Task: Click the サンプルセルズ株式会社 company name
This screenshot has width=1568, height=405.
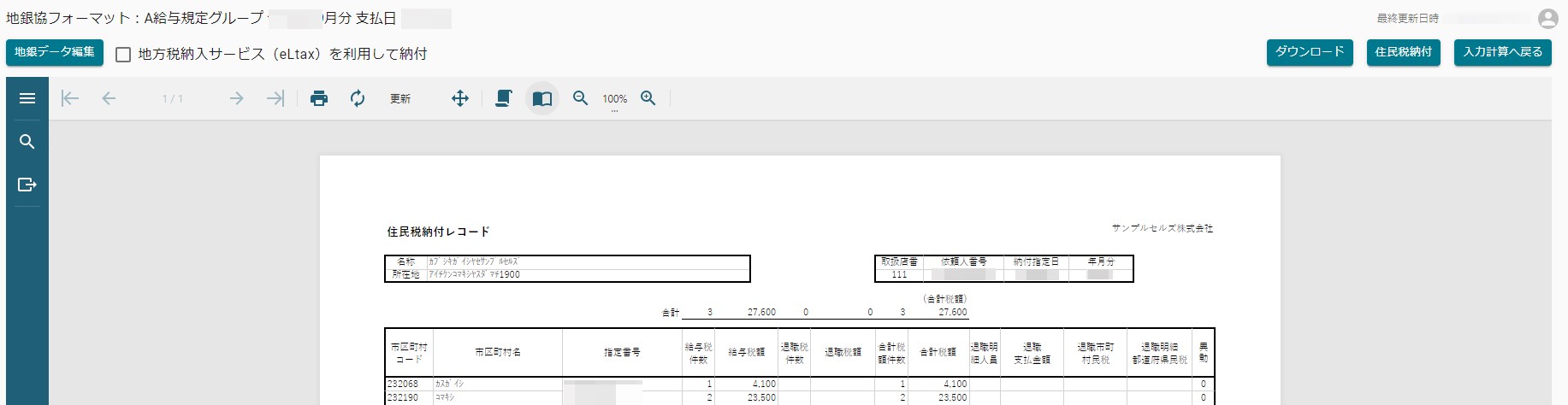Action: pos(1163,228)
